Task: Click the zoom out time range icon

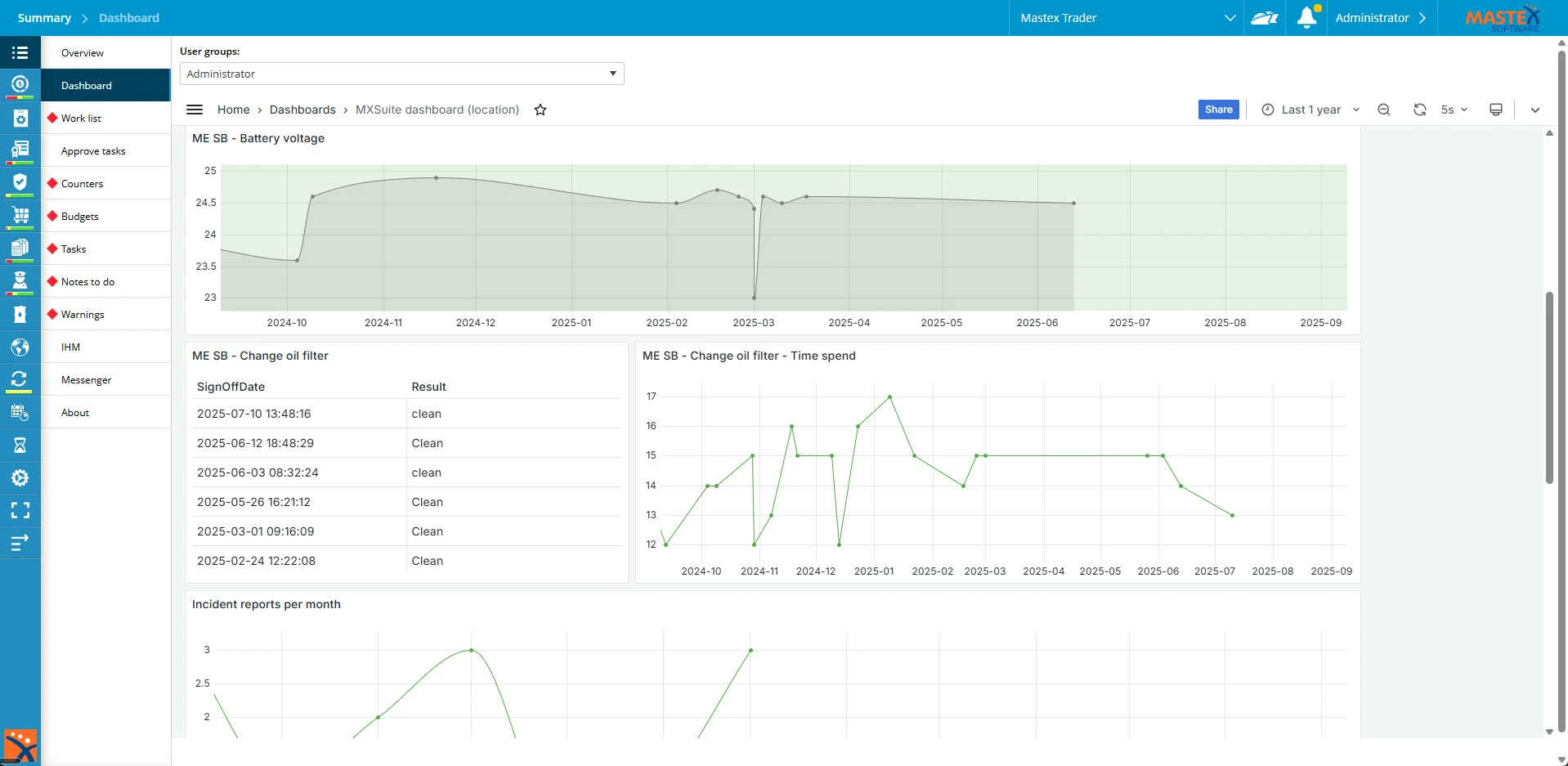Action: click(x=1384, y=110)
